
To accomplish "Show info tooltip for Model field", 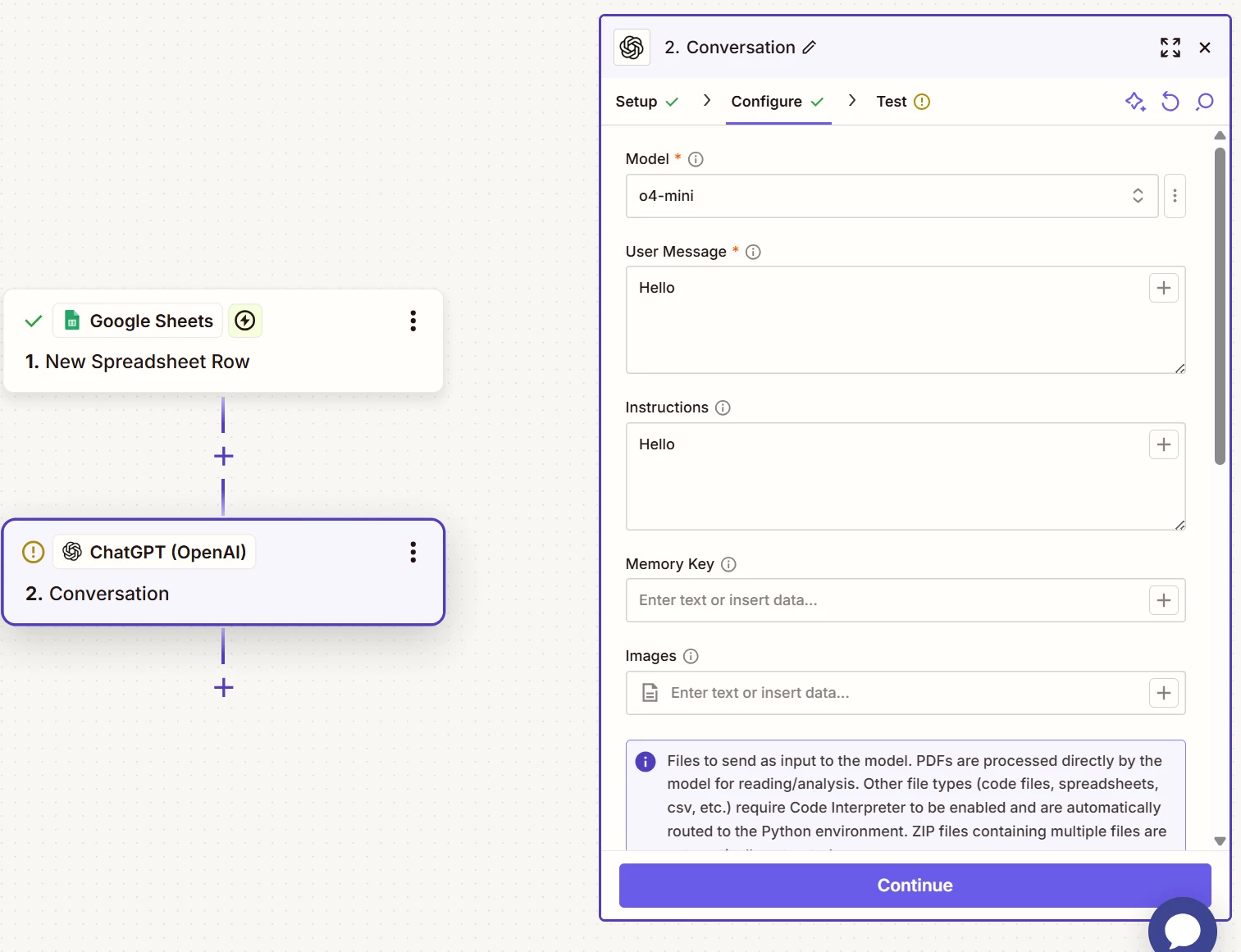I will pos(696,159).
